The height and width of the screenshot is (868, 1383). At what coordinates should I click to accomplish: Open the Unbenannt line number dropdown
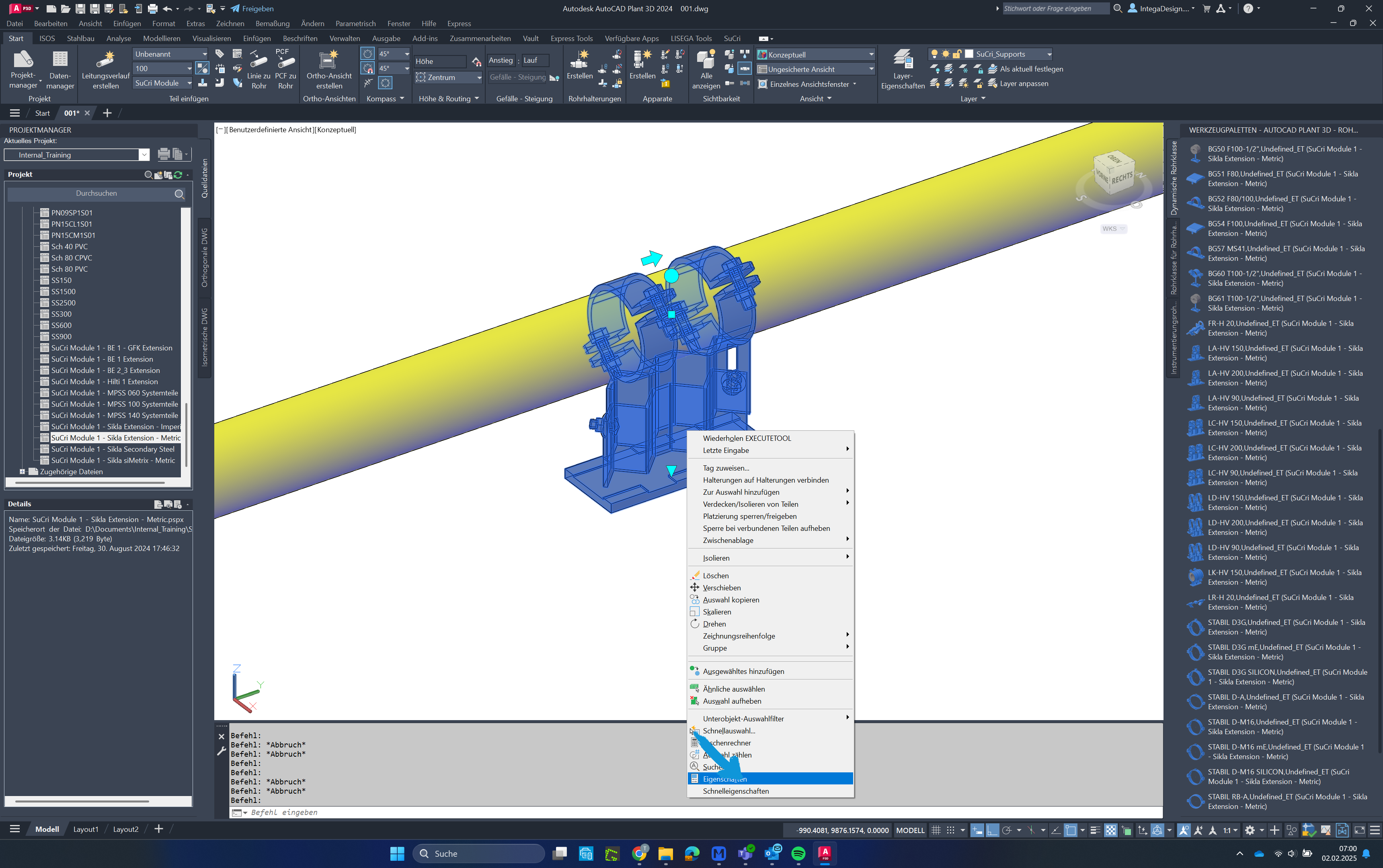click(170, 54)
